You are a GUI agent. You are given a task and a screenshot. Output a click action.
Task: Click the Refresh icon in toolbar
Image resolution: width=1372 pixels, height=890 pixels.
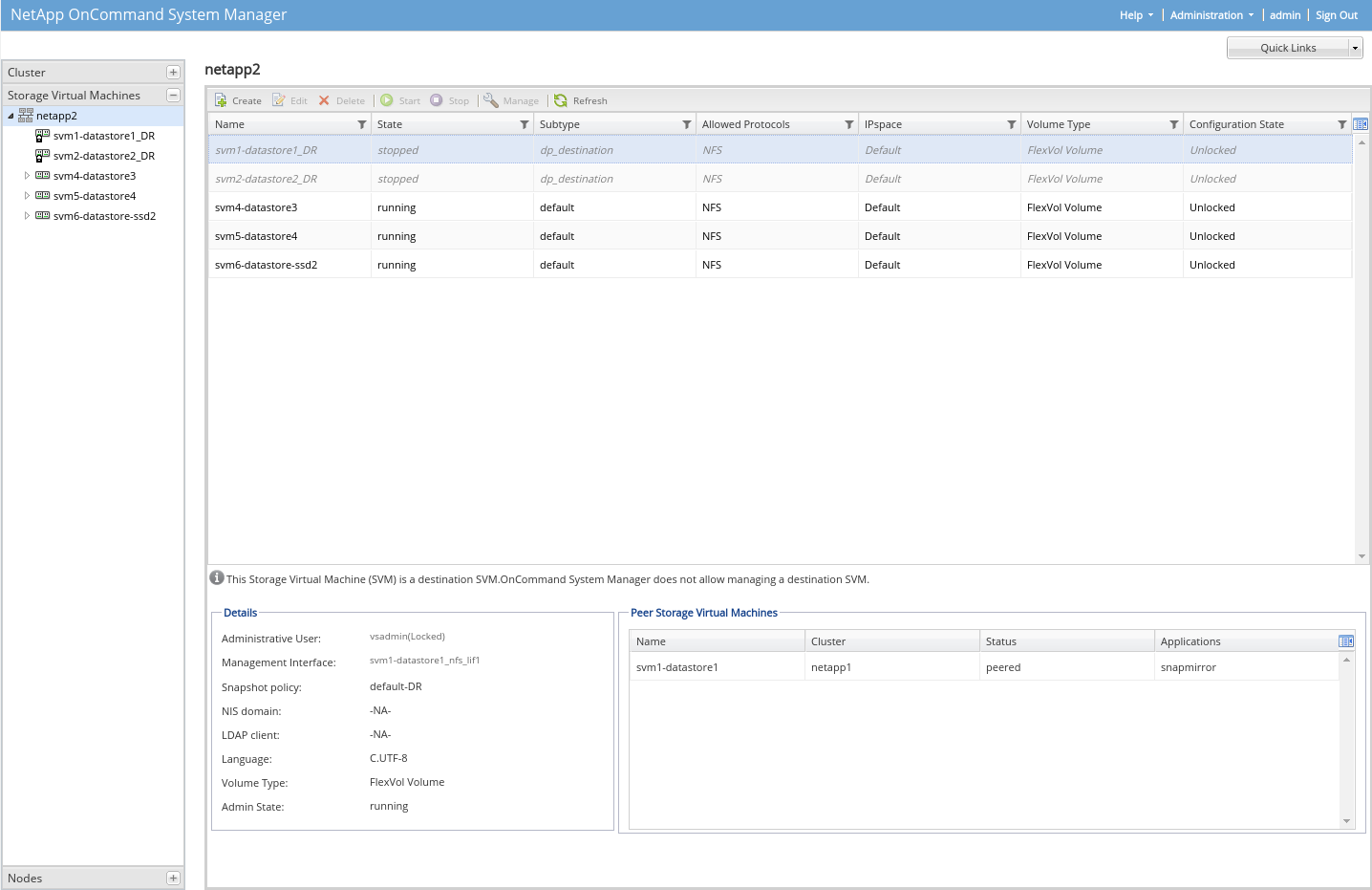[x=561, y=100]
